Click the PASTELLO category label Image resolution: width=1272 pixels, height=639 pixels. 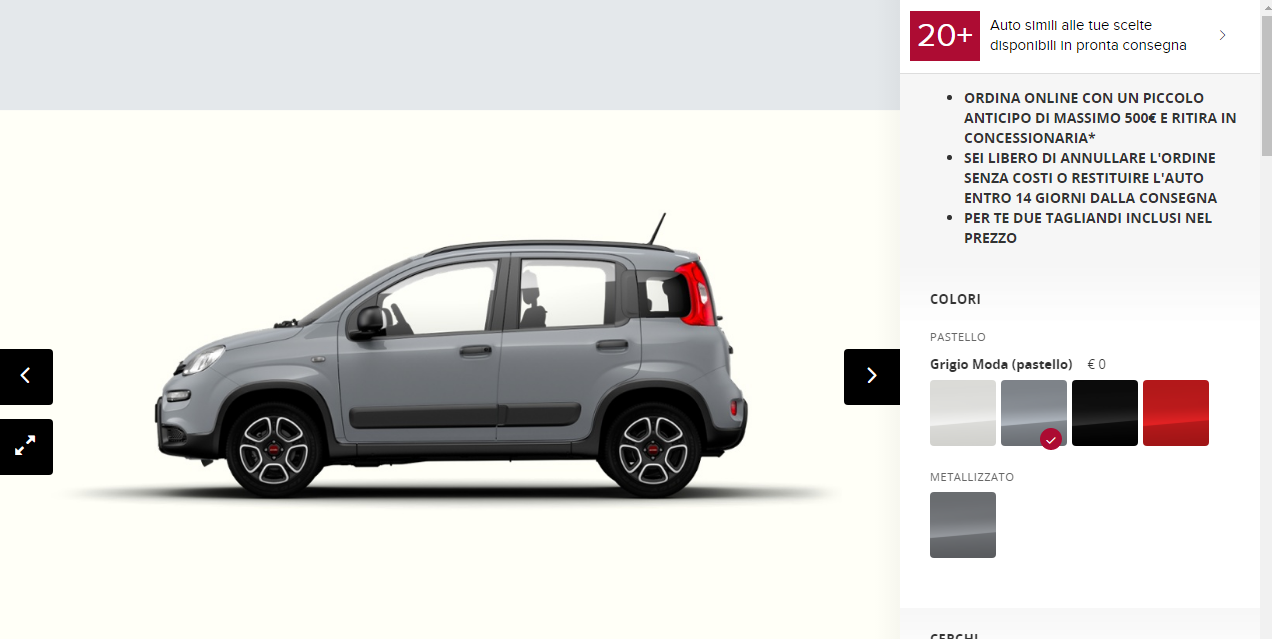[x=958, y=337]
